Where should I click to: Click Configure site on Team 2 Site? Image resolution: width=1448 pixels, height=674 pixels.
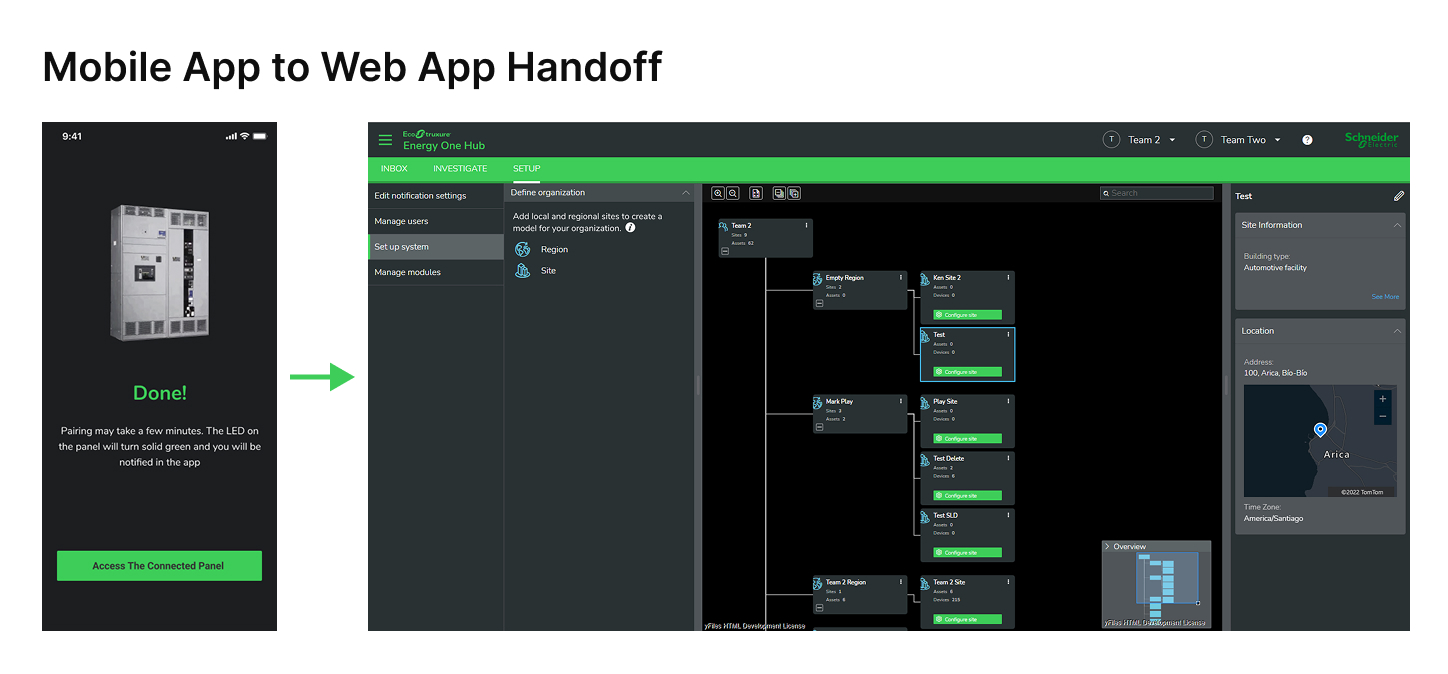pos(967,620)
